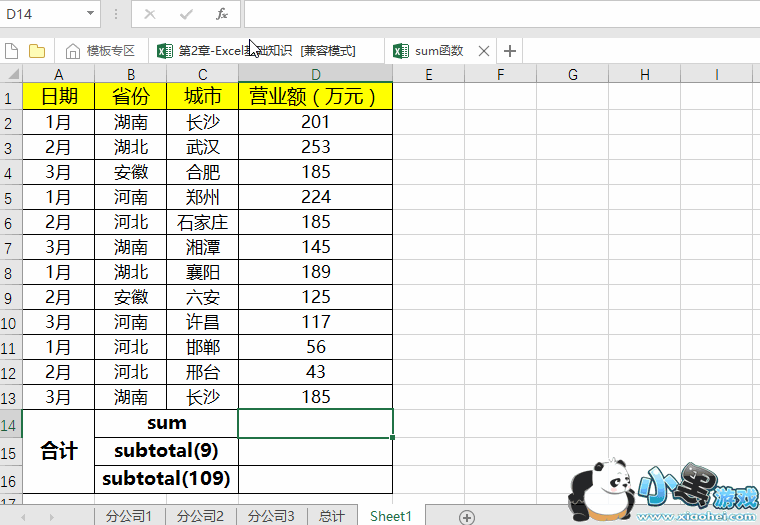760x525 pixels.
Task: Select the cell with value 125
Action: click(316, 297)
